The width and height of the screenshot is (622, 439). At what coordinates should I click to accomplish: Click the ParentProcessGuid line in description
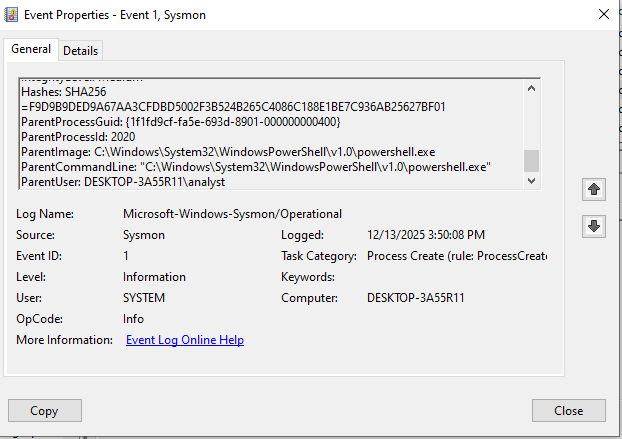[x=180, y=122]
